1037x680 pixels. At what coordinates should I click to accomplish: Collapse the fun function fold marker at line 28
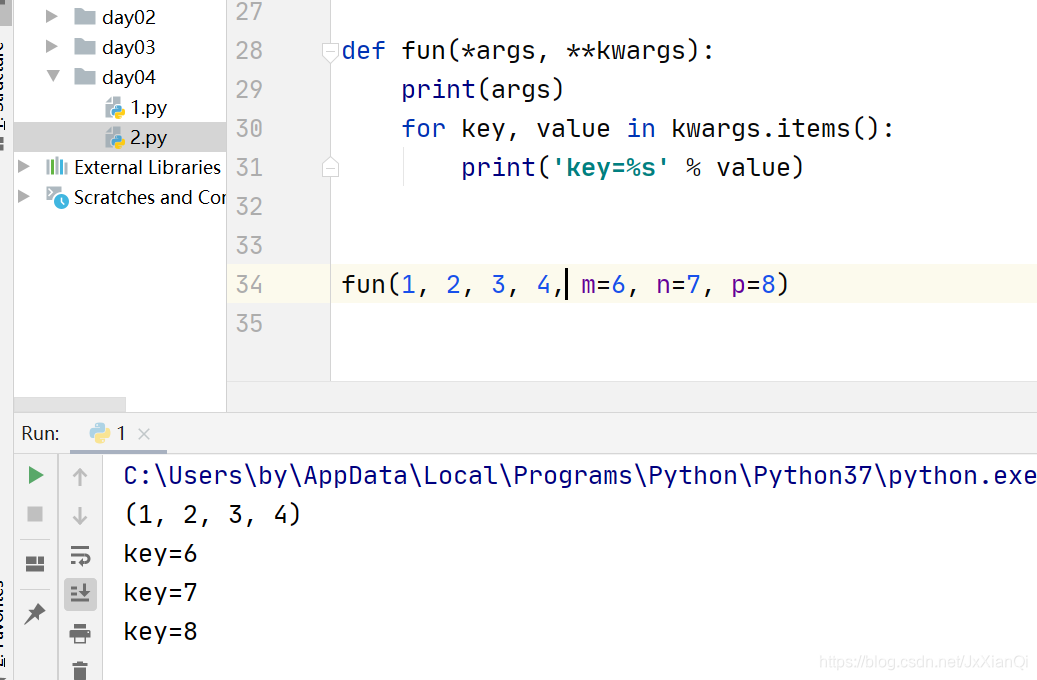click(x=330, y=51)
